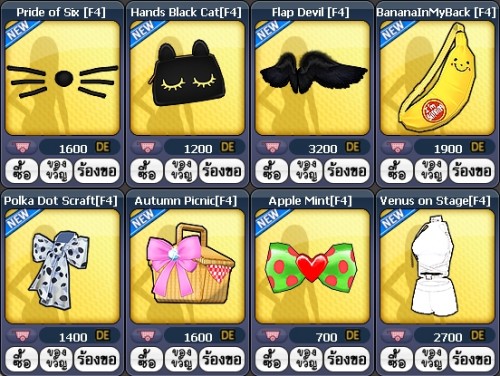This screenshot has width=500, height=376.
Task: Click the cart icon under Autumn Picnic
Action: tap(147, 335)
